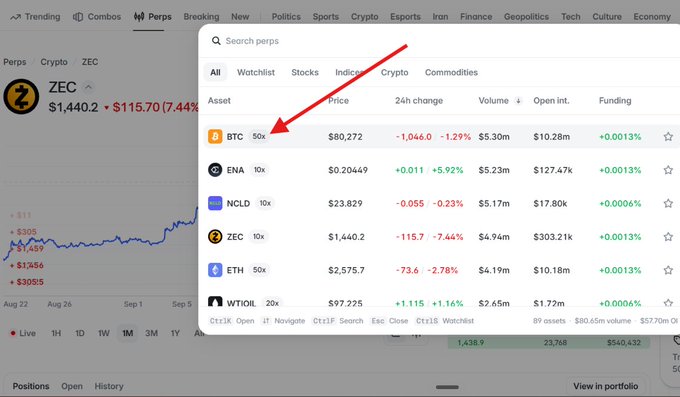This screenshot has width=680, height=397.
Task: Sort list by Price column header
Action: [338, 101]
